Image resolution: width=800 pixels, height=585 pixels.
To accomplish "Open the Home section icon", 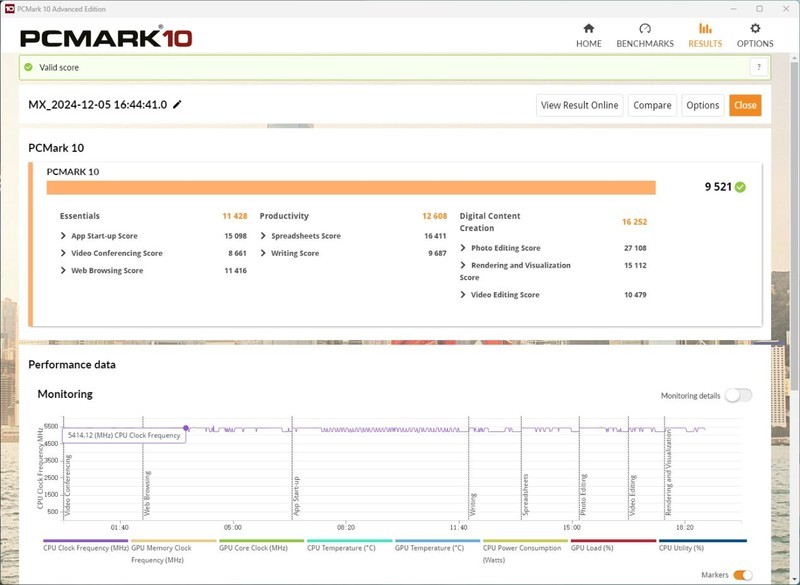I will [588, 29].
